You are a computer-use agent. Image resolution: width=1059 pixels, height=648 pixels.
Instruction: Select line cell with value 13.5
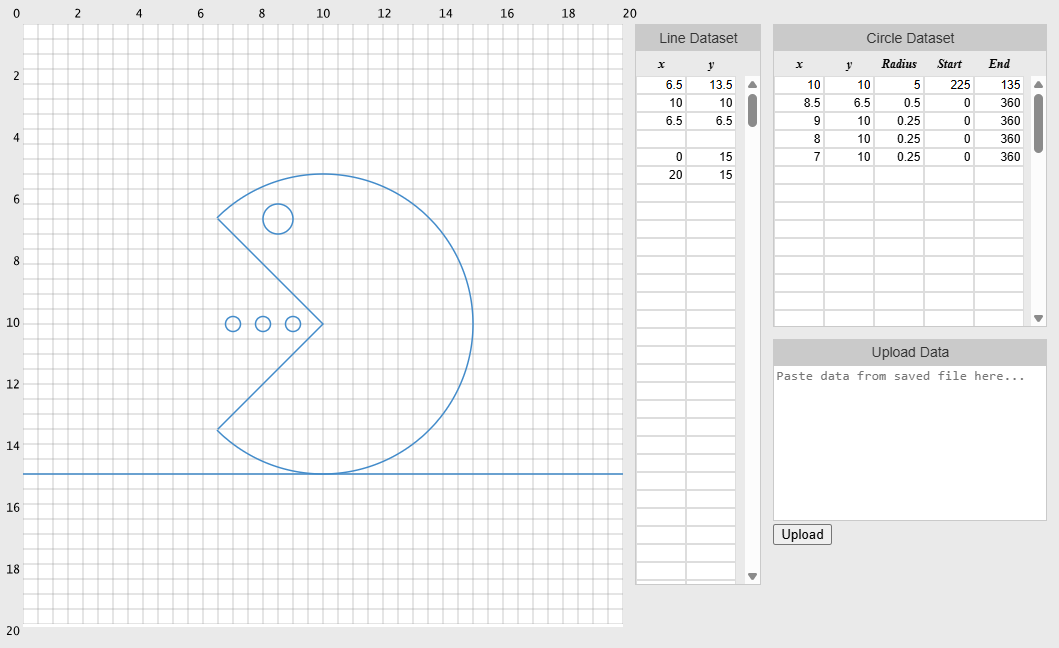pyautogui.click(x=711, y=84)
